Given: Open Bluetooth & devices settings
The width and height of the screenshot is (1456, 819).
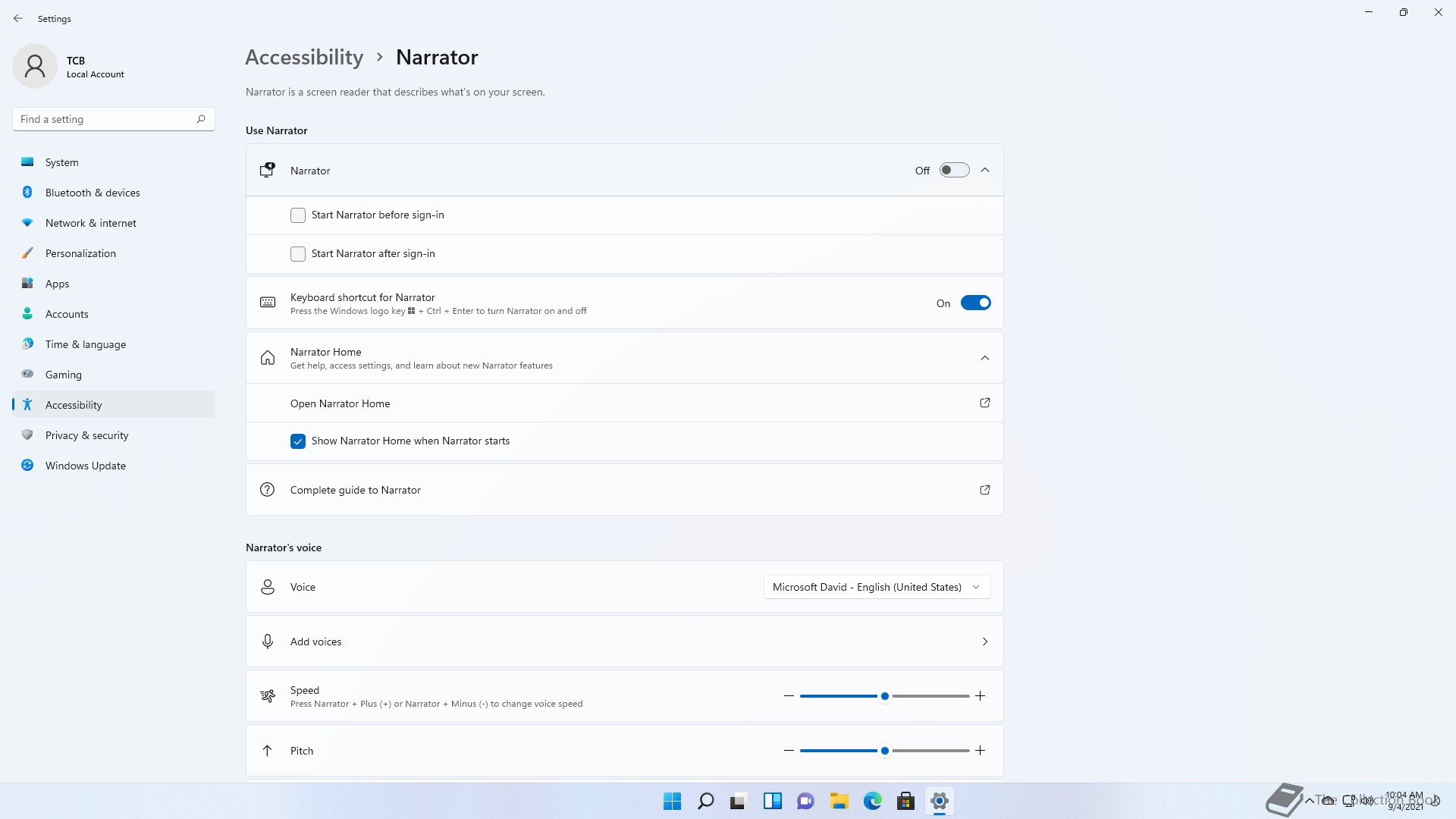Looking at the screenshot, I should 114,193.
